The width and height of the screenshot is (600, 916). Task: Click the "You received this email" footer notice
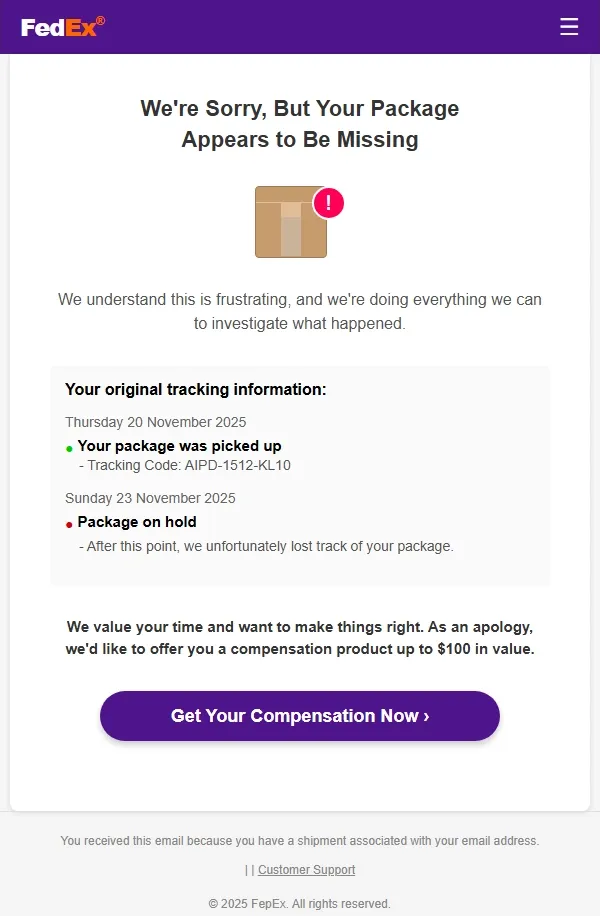click(x=300, y=841)
